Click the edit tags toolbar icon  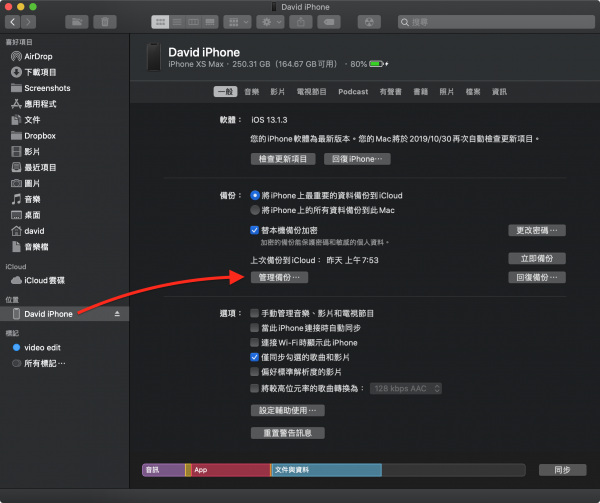tap(329, 22)
